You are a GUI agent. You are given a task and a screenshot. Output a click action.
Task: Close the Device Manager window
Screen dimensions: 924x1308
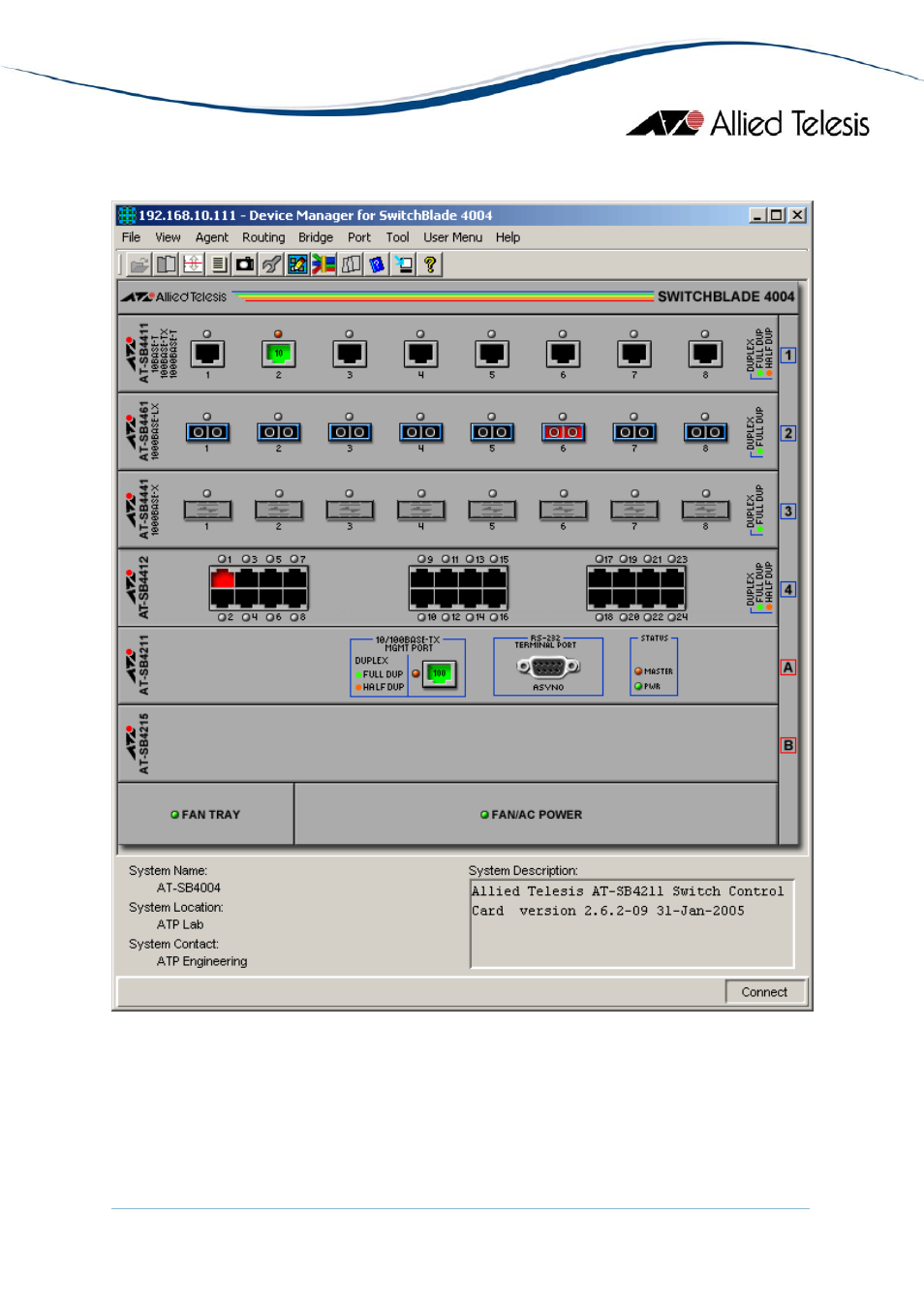(x=797, y=215)
